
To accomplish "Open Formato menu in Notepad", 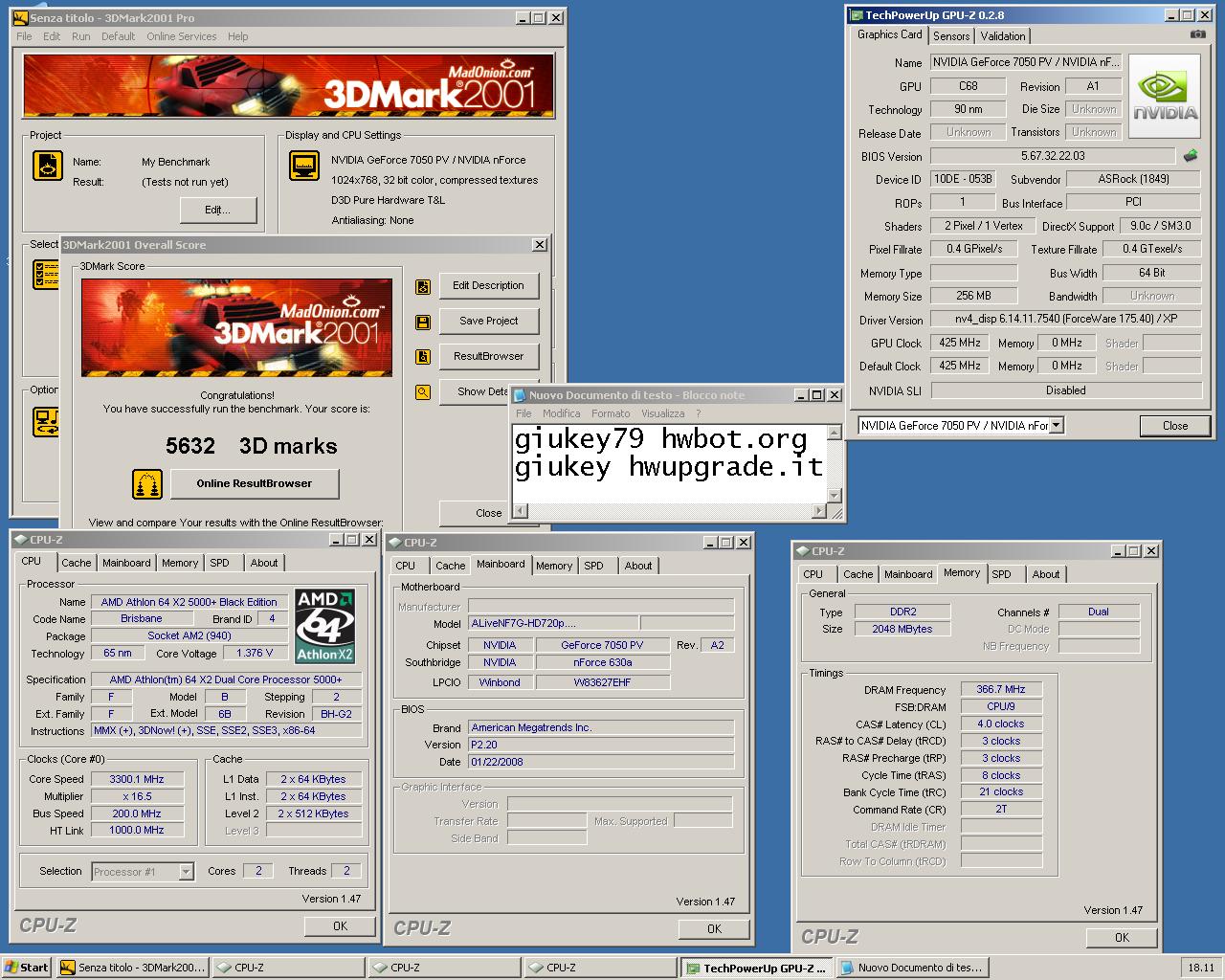I will (x=611, y=413).
